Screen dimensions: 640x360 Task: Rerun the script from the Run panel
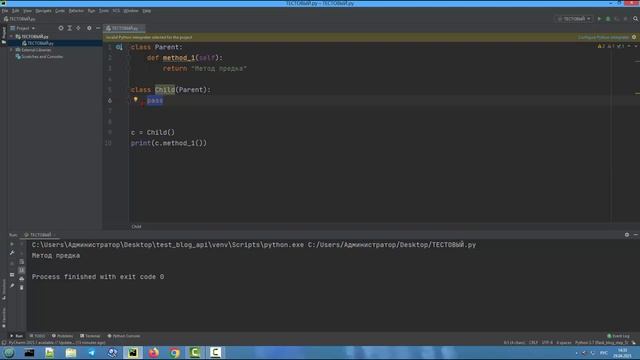12,244
